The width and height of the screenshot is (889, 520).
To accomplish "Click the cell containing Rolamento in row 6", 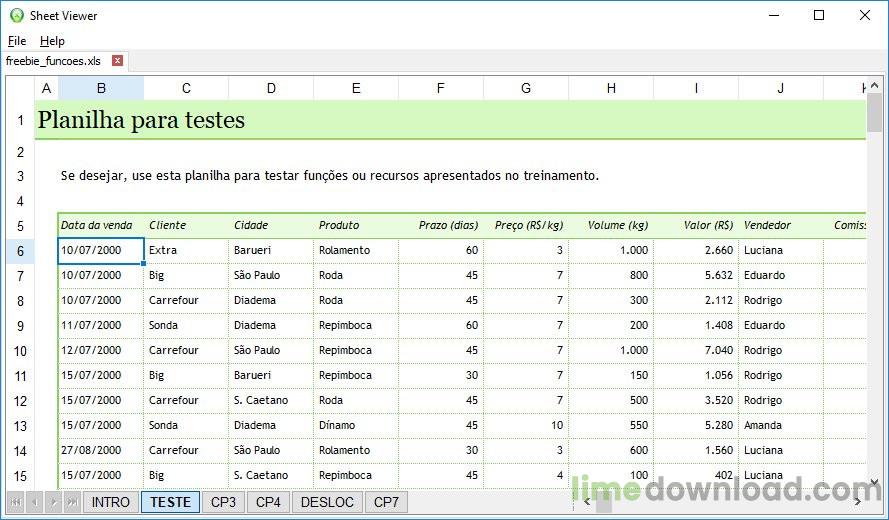I will coord(355,250).
